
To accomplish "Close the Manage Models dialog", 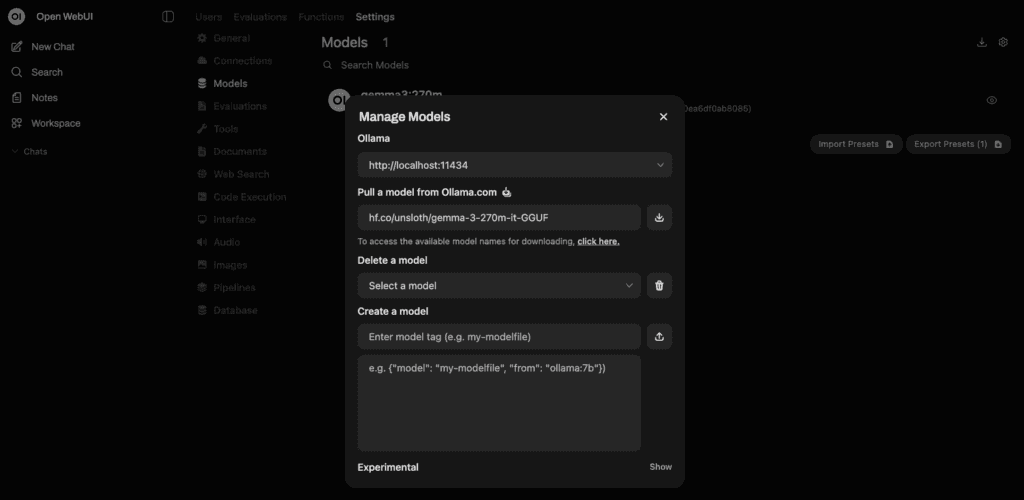I will [664, 117].
